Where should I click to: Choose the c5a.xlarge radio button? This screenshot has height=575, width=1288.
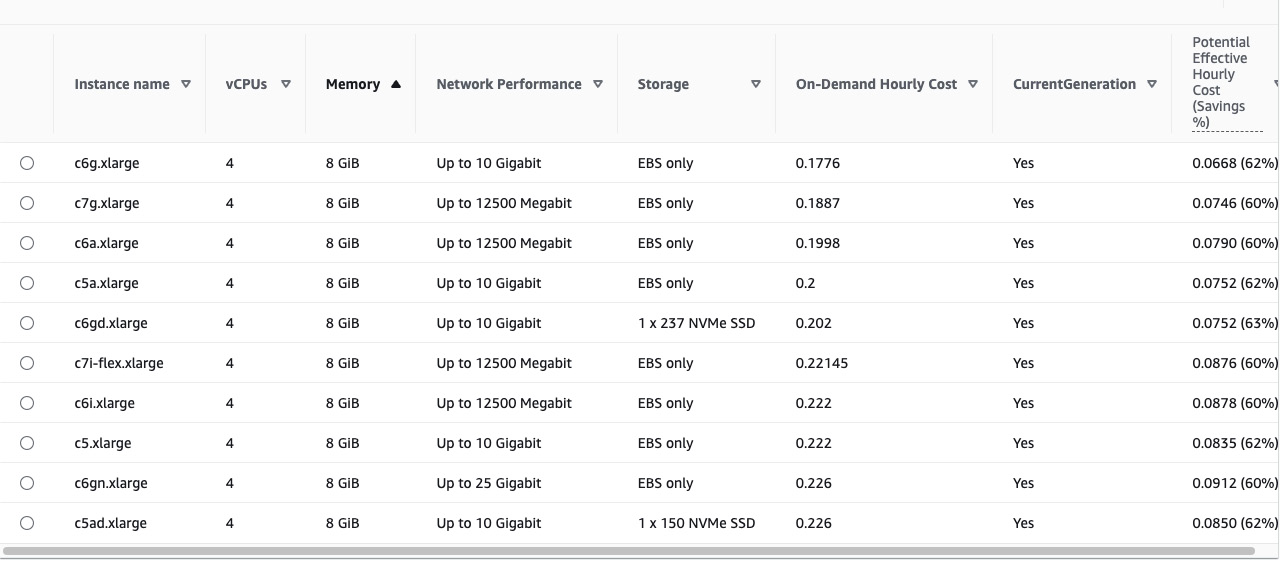click(27, 283)
